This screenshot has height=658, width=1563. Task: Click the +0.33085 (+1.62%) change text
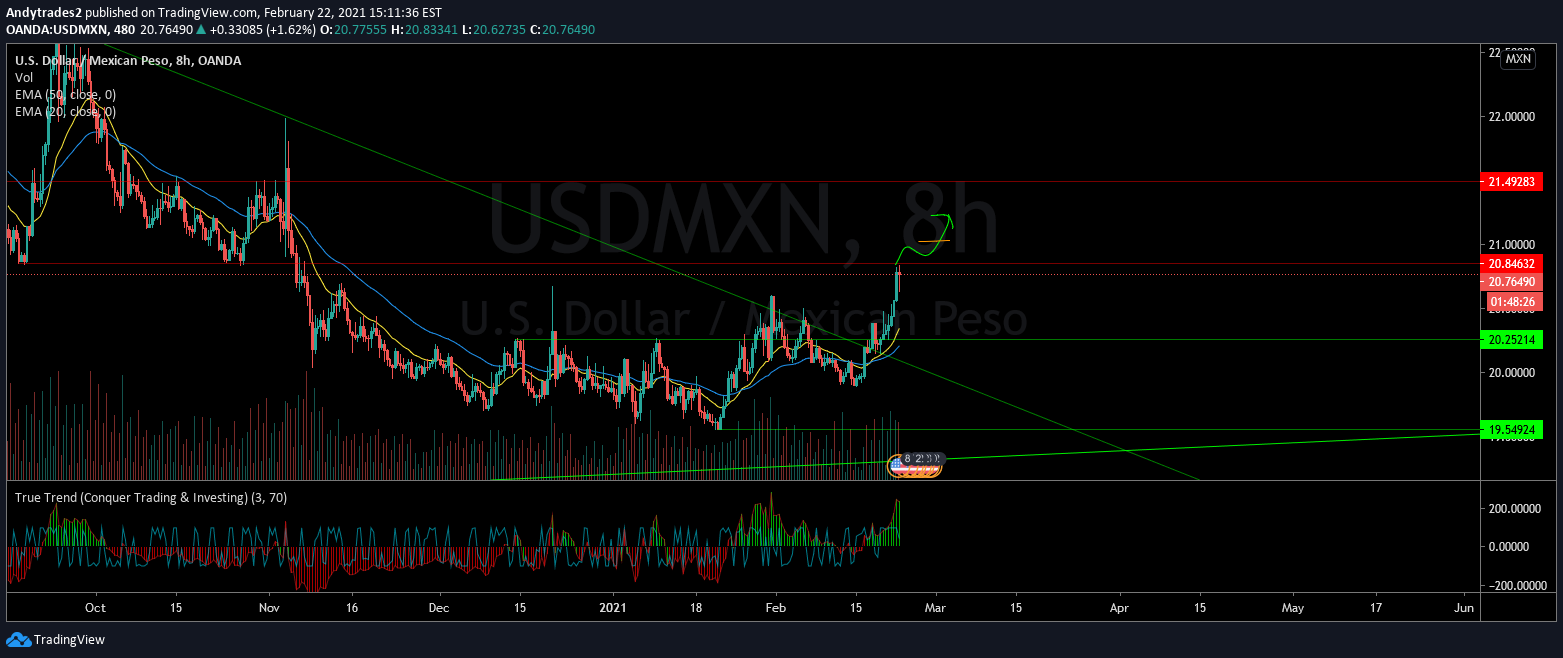(262, 30)
